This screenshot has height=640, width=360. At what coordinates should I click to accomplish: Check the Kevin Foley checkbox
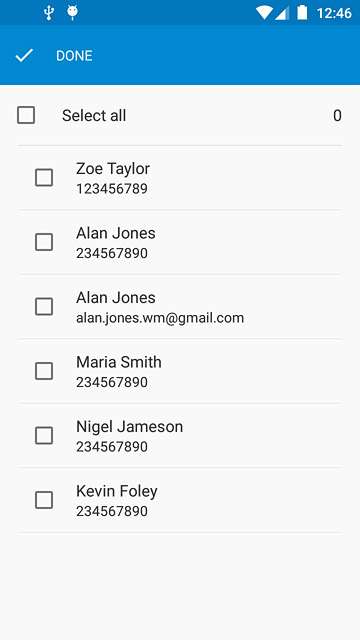coord(44,500)
